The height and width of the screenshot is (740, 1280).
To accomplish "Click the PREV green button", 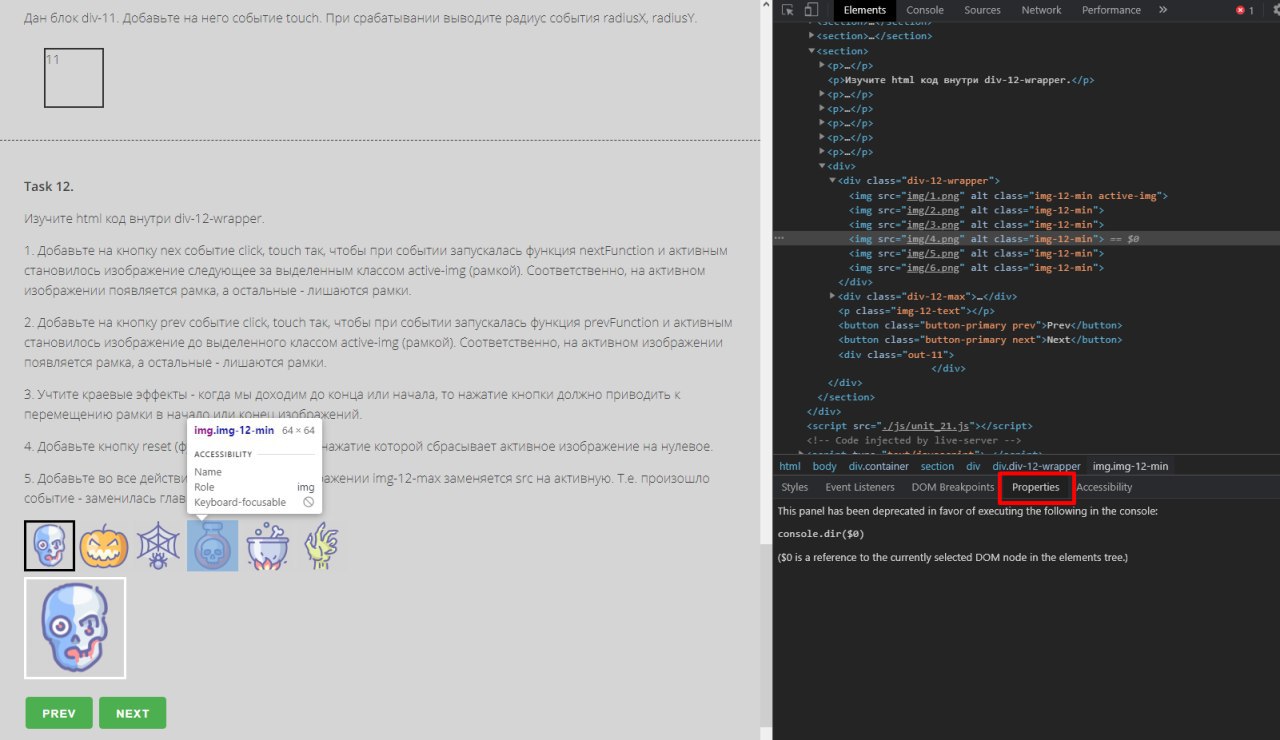I will click(59, 713).
